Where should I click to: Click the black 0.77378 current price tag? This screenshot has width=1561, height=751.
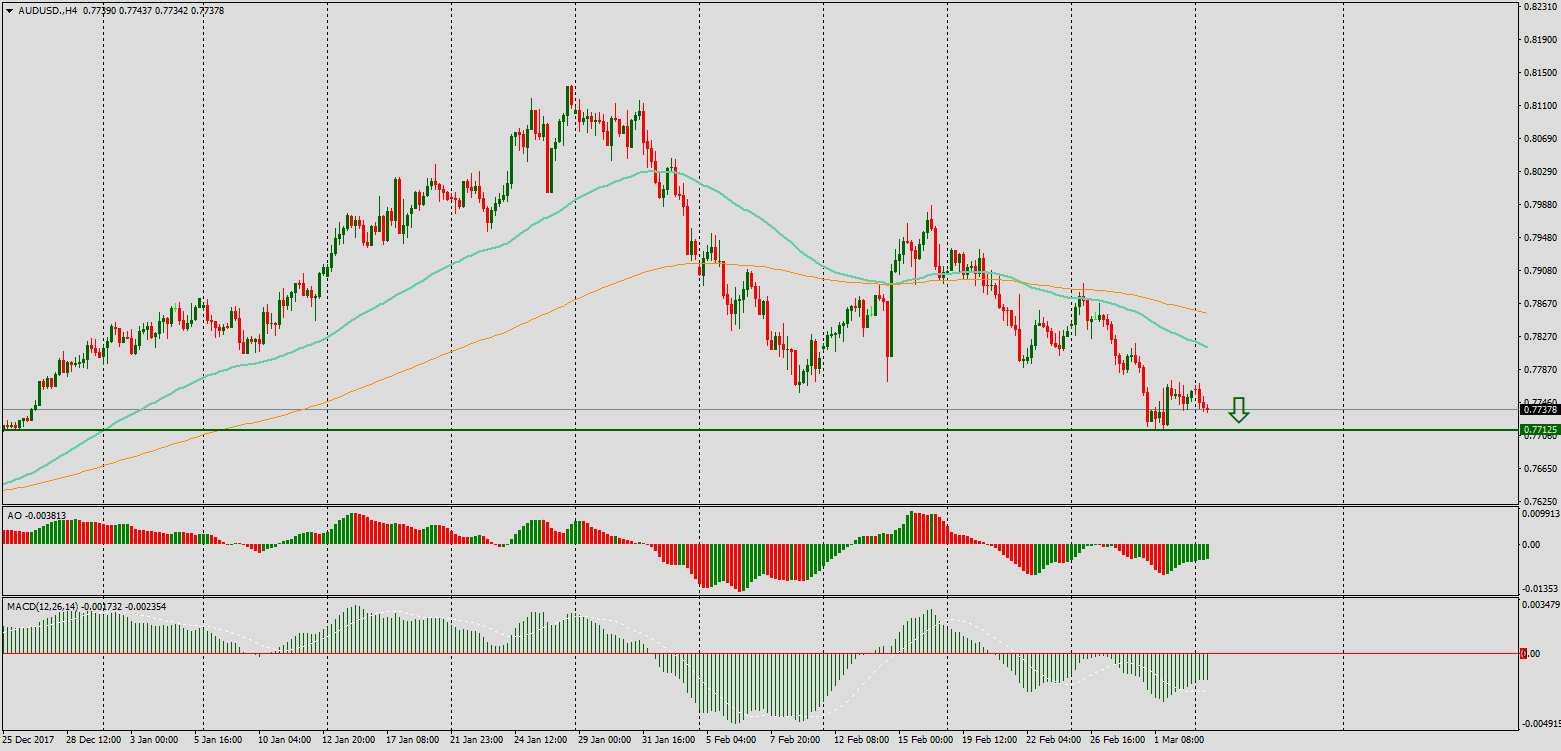[x=1539, y=410]
